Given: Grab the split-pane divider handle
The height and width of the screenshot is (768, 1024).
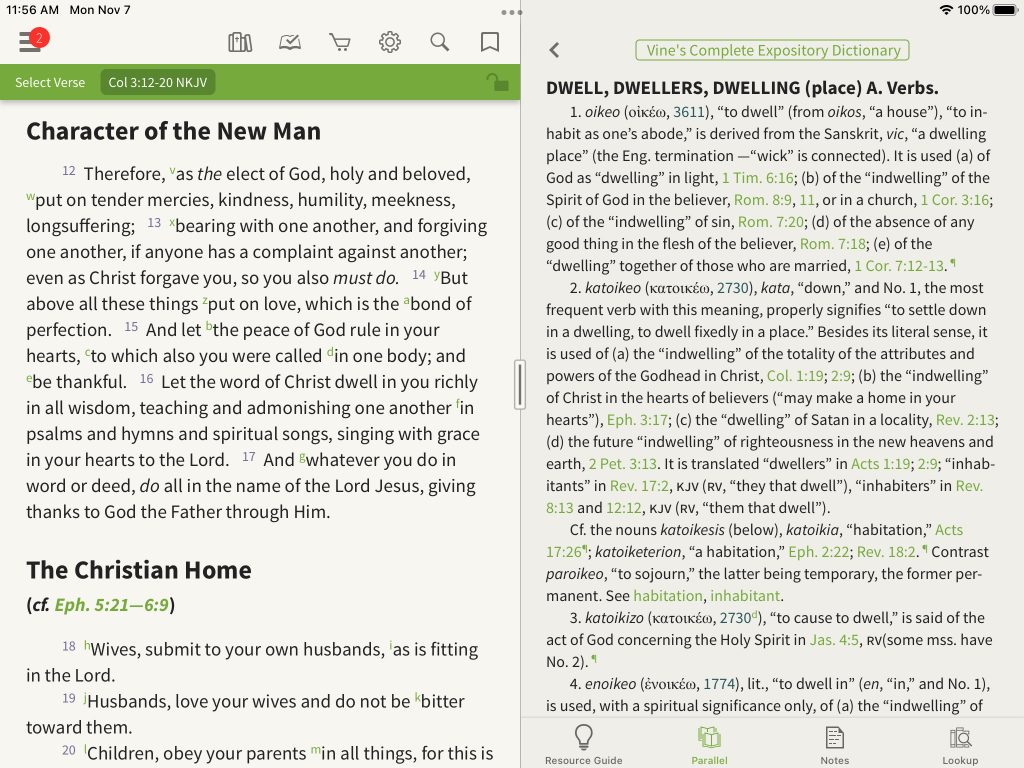Looking at the screenshot, I should point(520,385).
